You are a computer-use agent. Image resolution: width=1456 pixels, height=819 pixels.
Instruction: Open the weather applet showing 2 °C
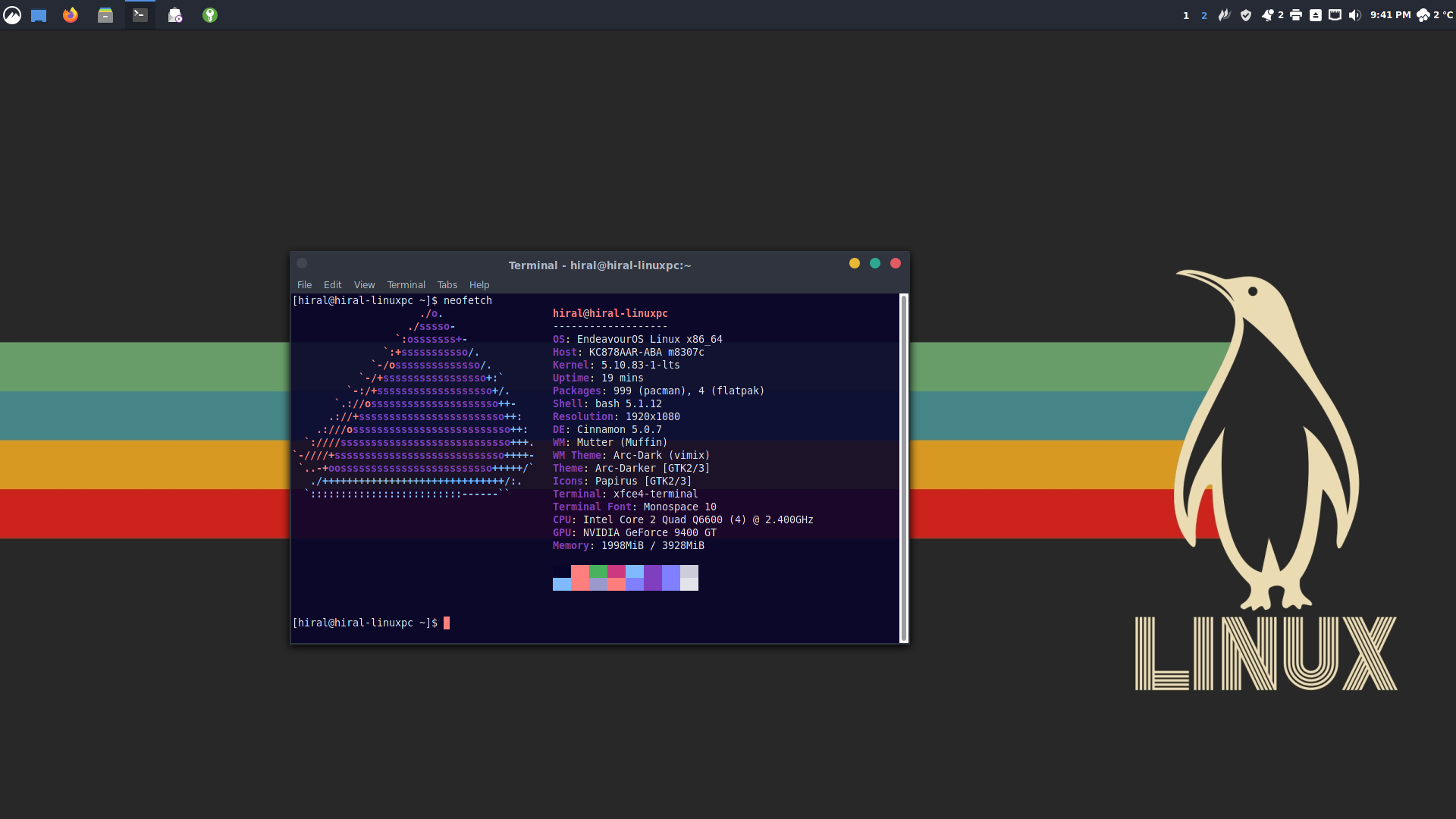tap(1435, 15)
